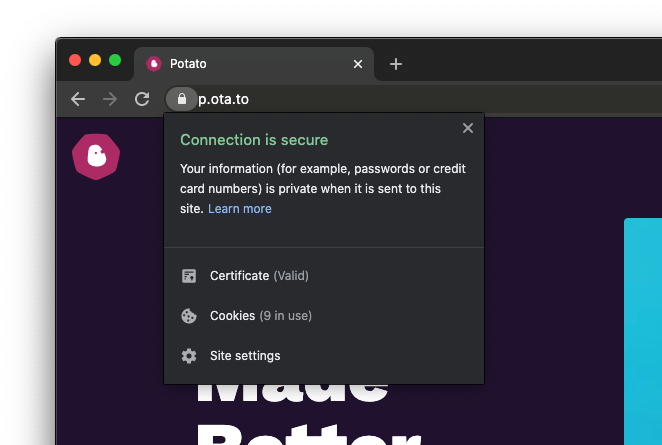Click the pink Potato logo on page
This screenshot has width=662, height=445.
tap(96, 155)
